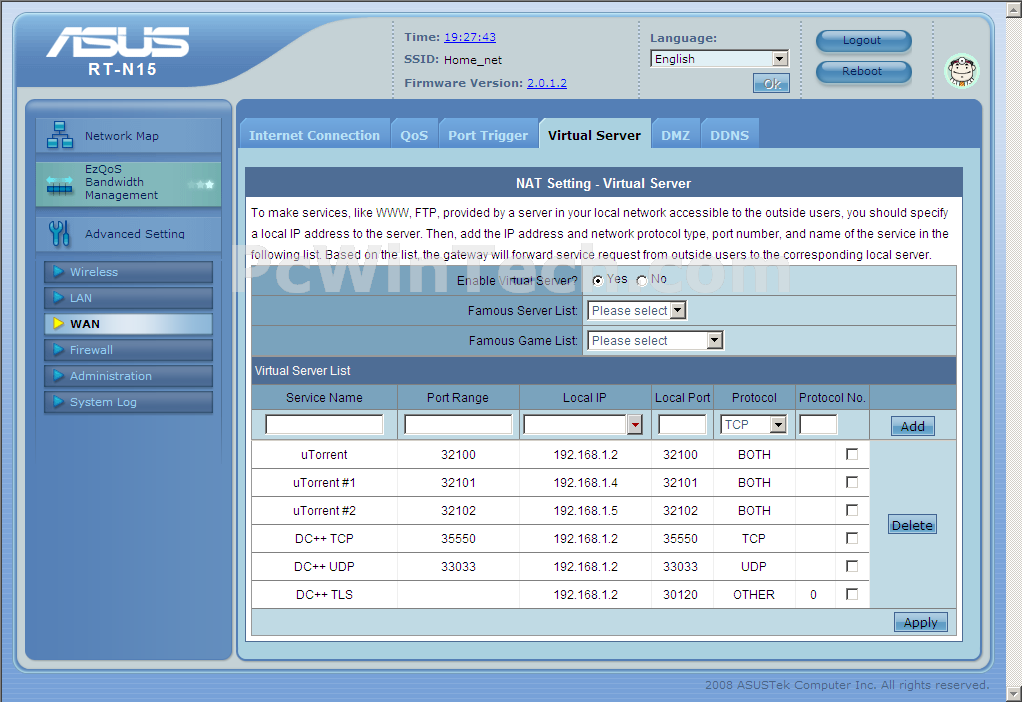Switch to the Port Trigger tab
This screenshot has height=702, width=1022.
(x=488, y=135)
